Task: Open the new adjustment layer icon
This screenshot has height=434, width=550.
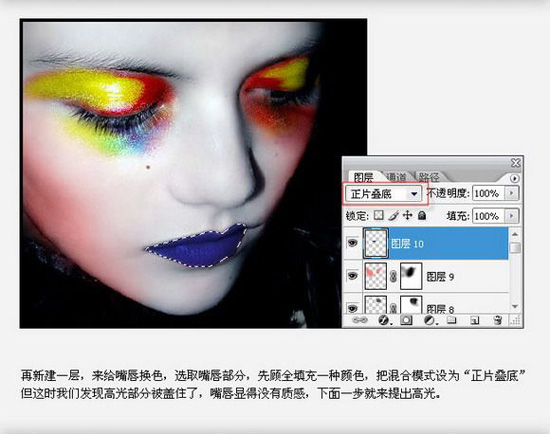Action: pos(430,320)
